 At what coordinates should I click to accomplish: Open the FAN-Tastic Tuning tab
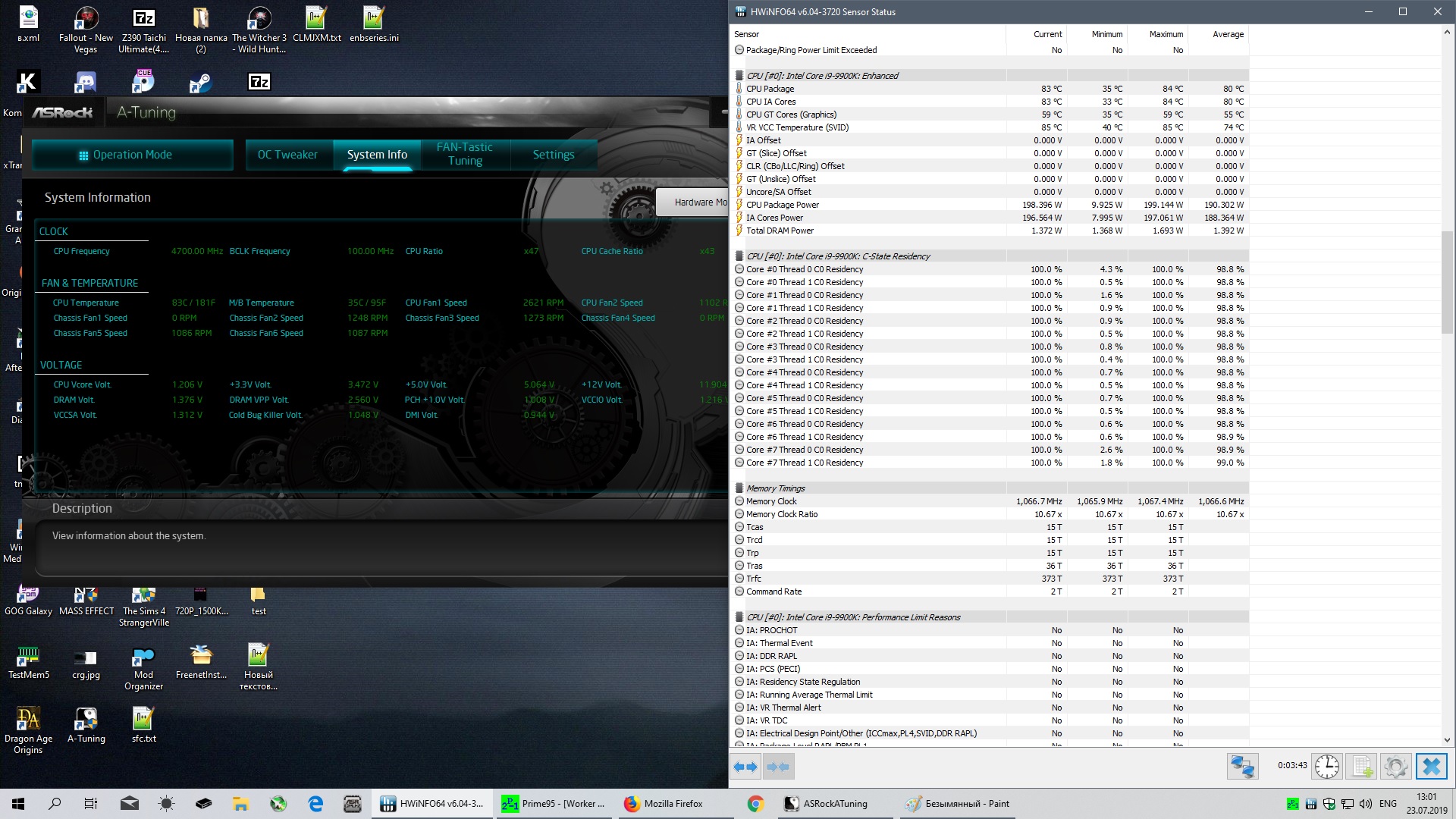click(465, 154)
